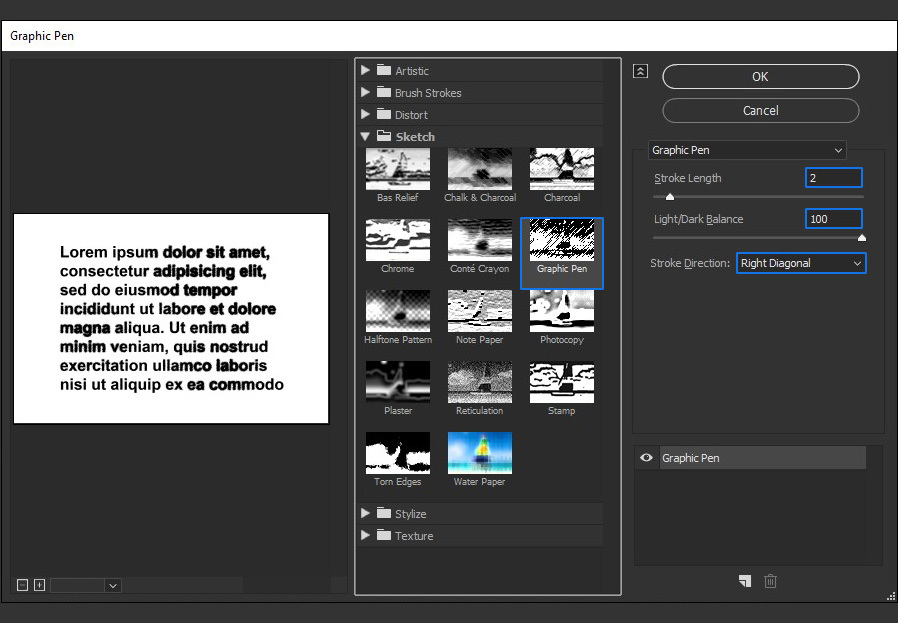Expand the Distort filter category arrow

tap(365, 115)
